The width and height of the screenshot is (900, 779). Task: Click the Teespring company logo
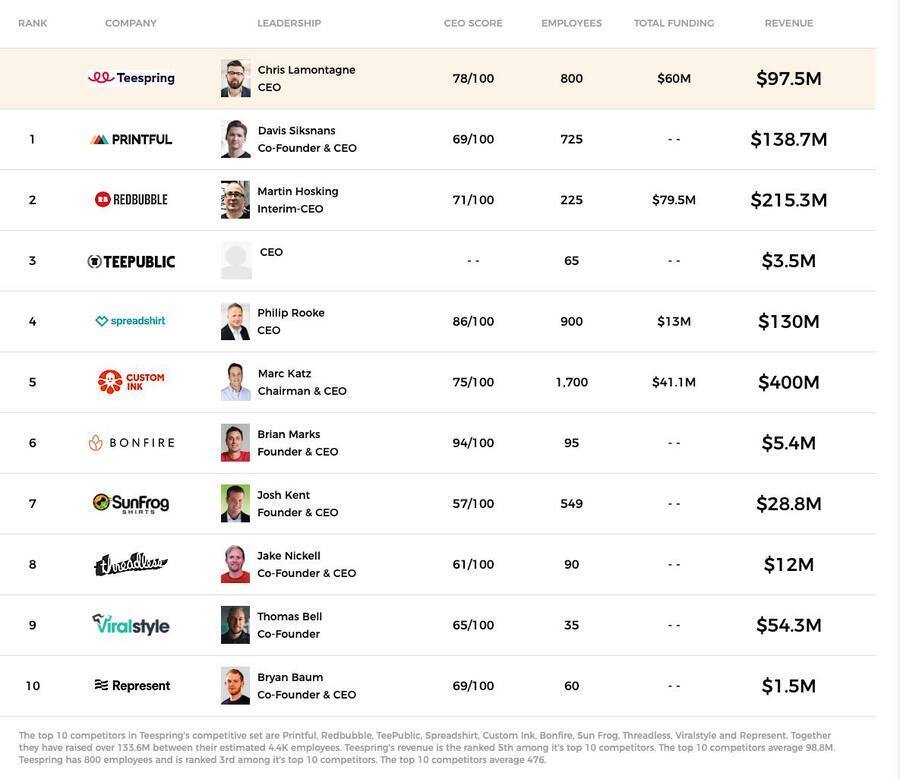(x=131, y=78)
